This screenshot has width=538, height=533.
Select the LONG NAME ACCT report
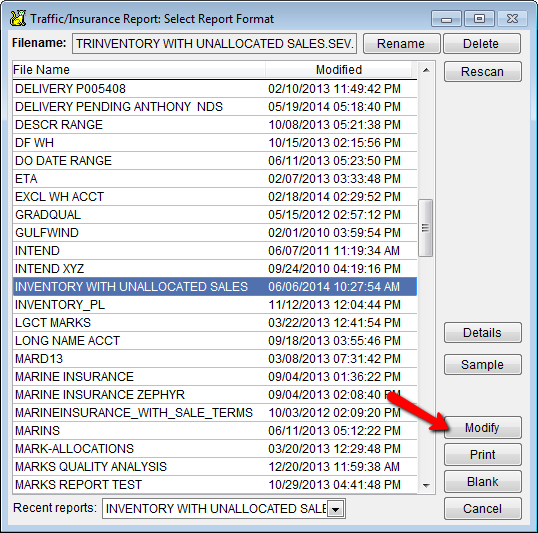click(215, 341)
